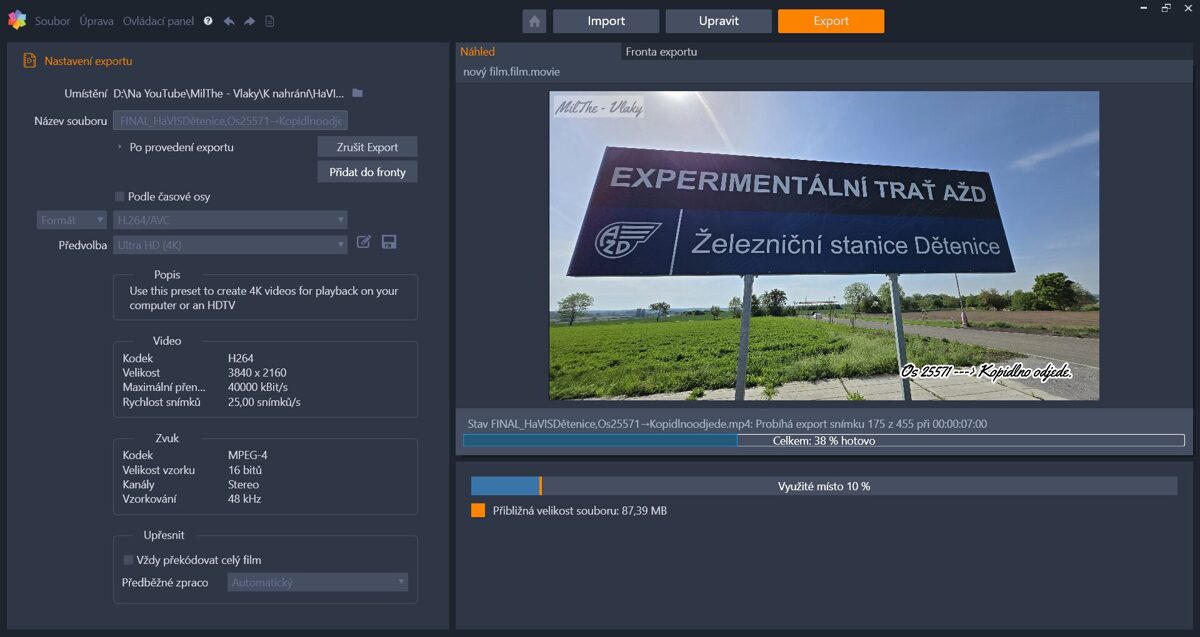Viewport: 1200px width, 637px height.
Task: Click the 16 bitů sample size value
Action: pos(245,470)
